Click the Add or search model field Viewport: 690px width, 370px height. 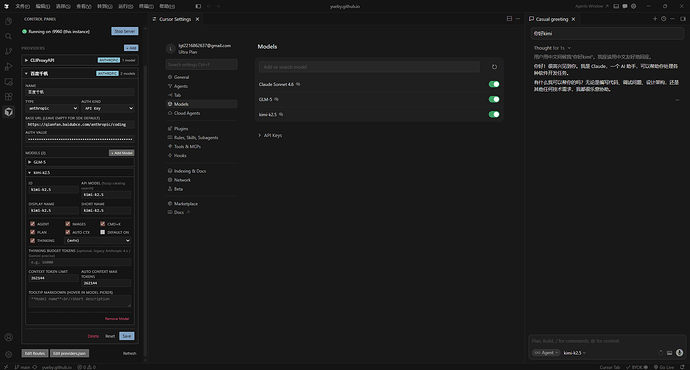point(369,67)
